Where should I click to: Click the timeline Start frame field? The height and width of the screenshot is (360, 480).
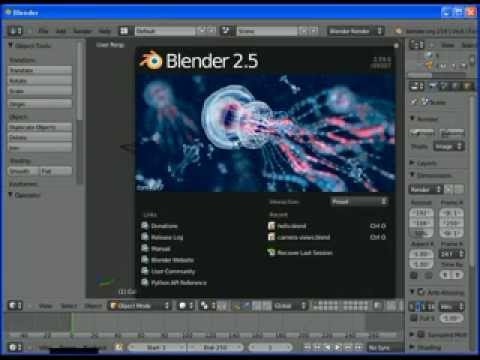coord(157,347)
